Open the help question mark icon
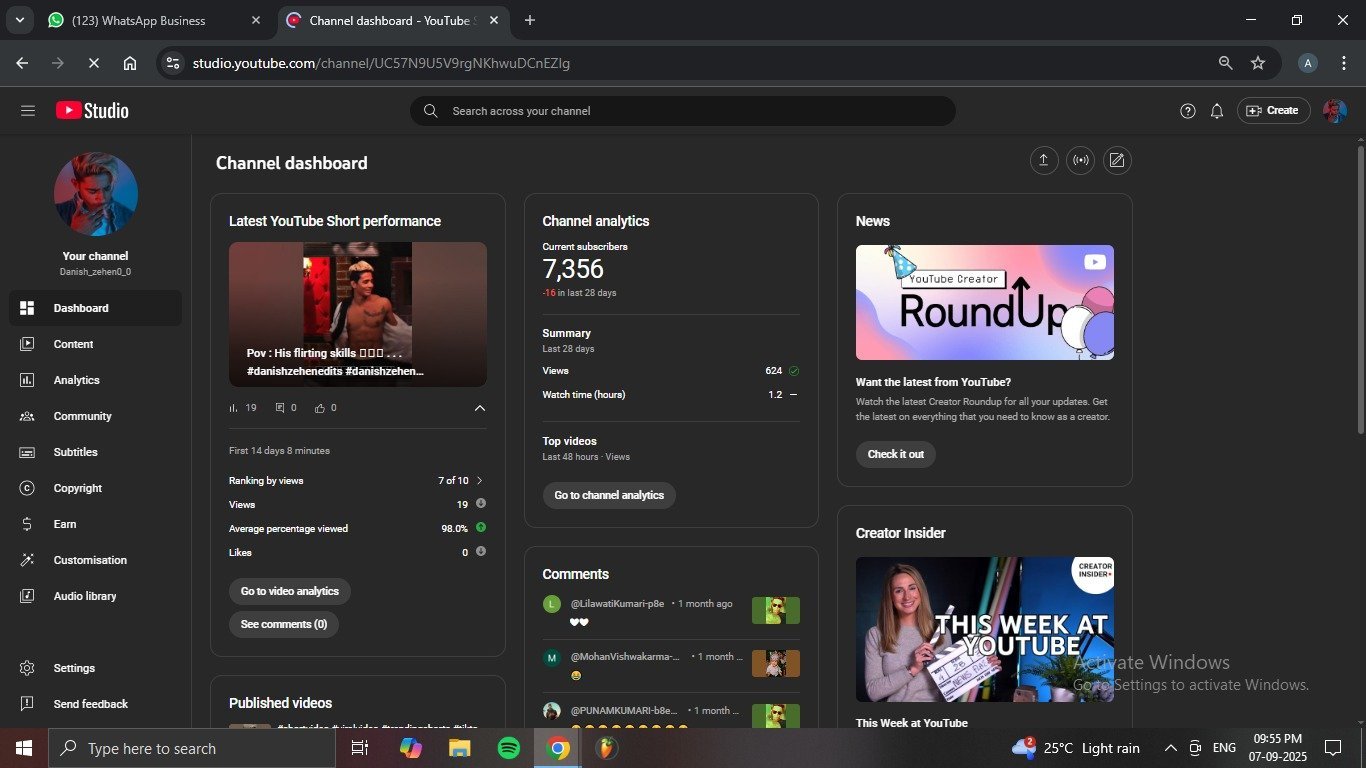1366x768 pixels. pyautogui.click(x=1187, y=111)
